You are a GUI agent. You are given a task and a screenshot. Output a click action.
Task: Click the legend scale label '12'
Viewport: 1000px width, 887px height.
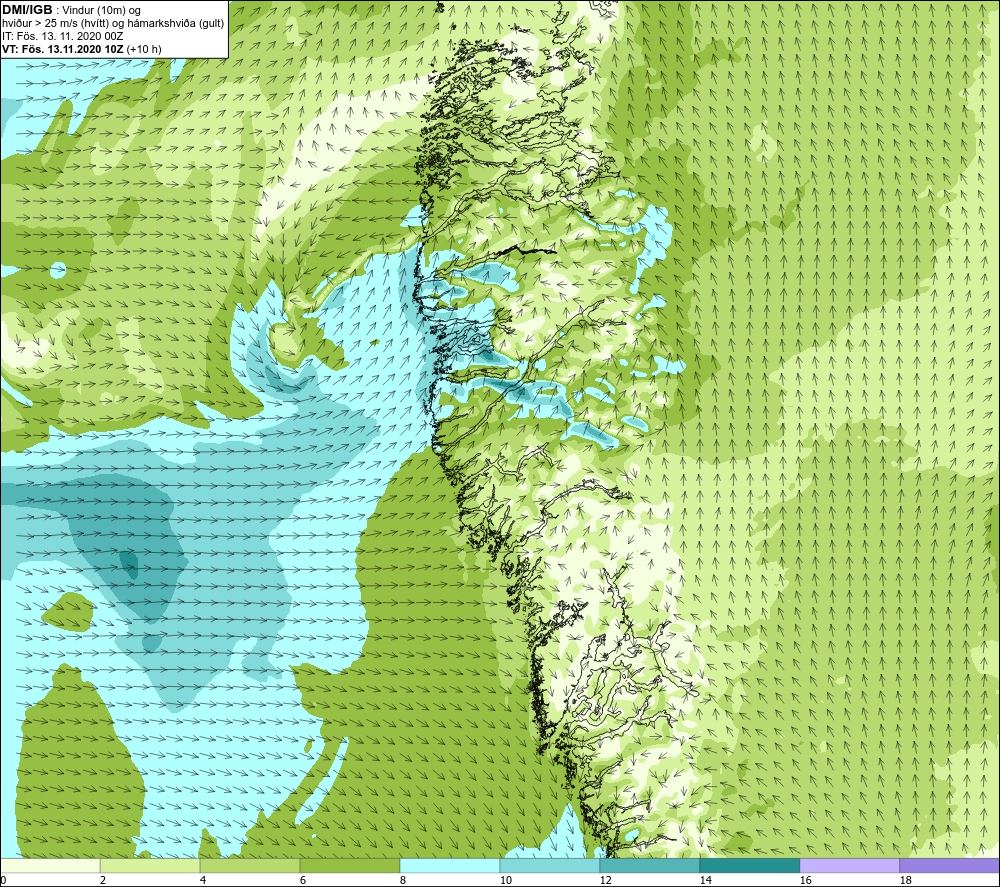(605, 880)
